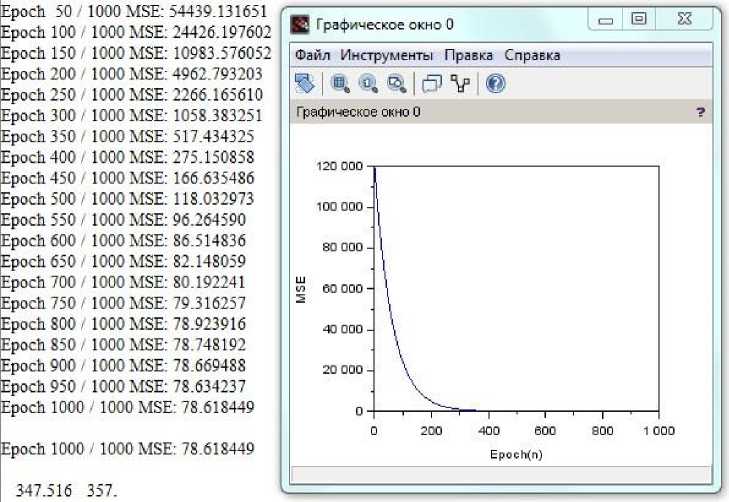Click the 120 000 y-axis tick label
The height and width of the screenshot is (502, 729).
point(339,166)
